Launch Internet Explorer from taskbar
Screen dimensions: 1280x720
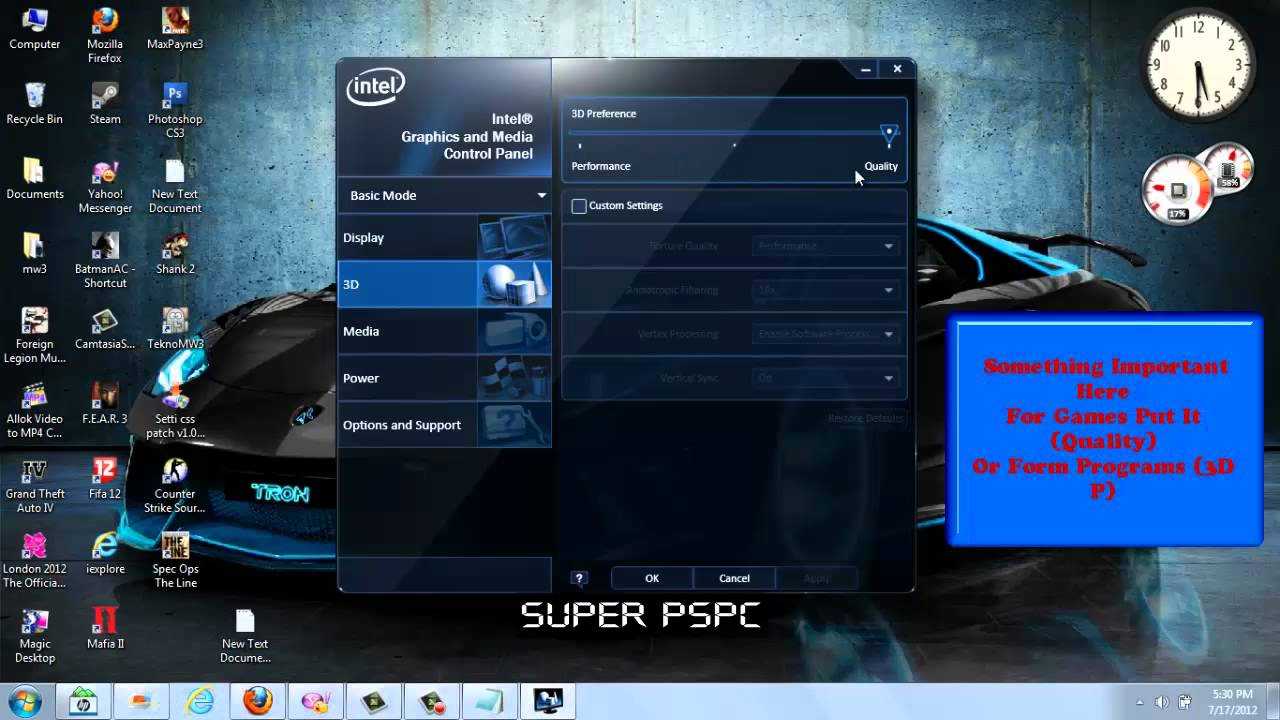(x=200, y=701)
